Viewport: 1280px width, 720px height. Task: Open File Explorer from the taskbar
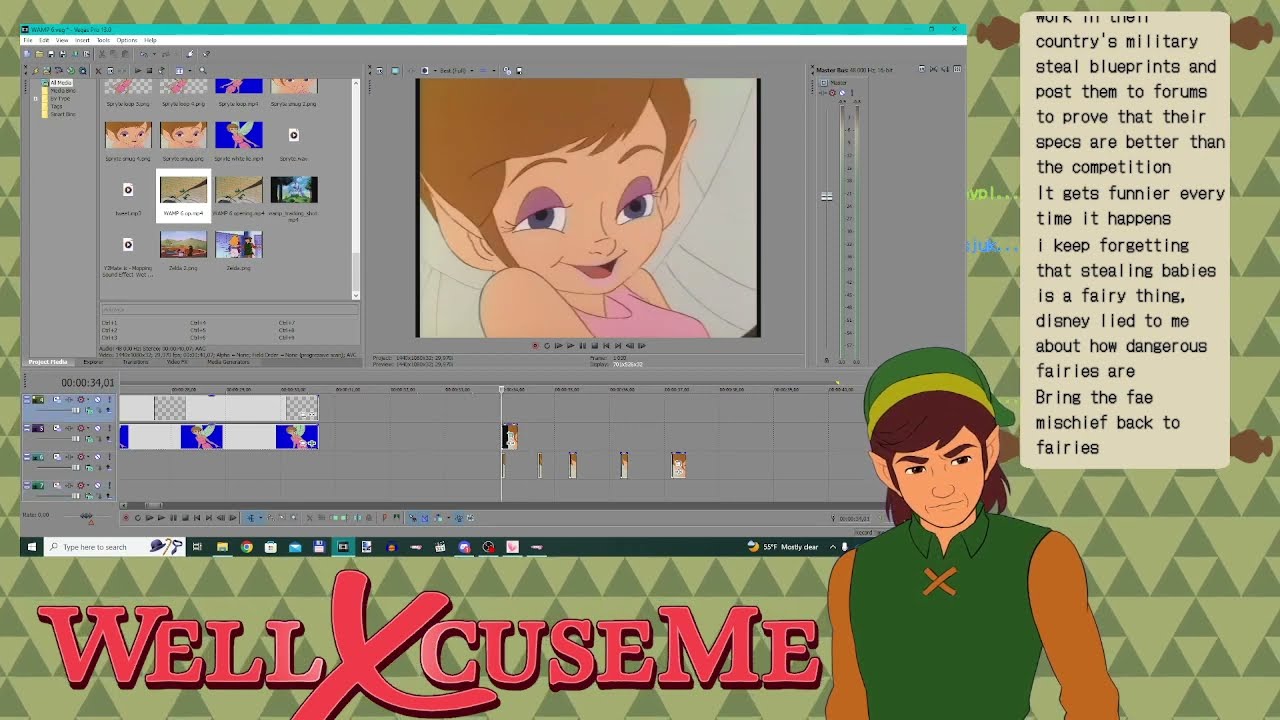tap(222, 547)
